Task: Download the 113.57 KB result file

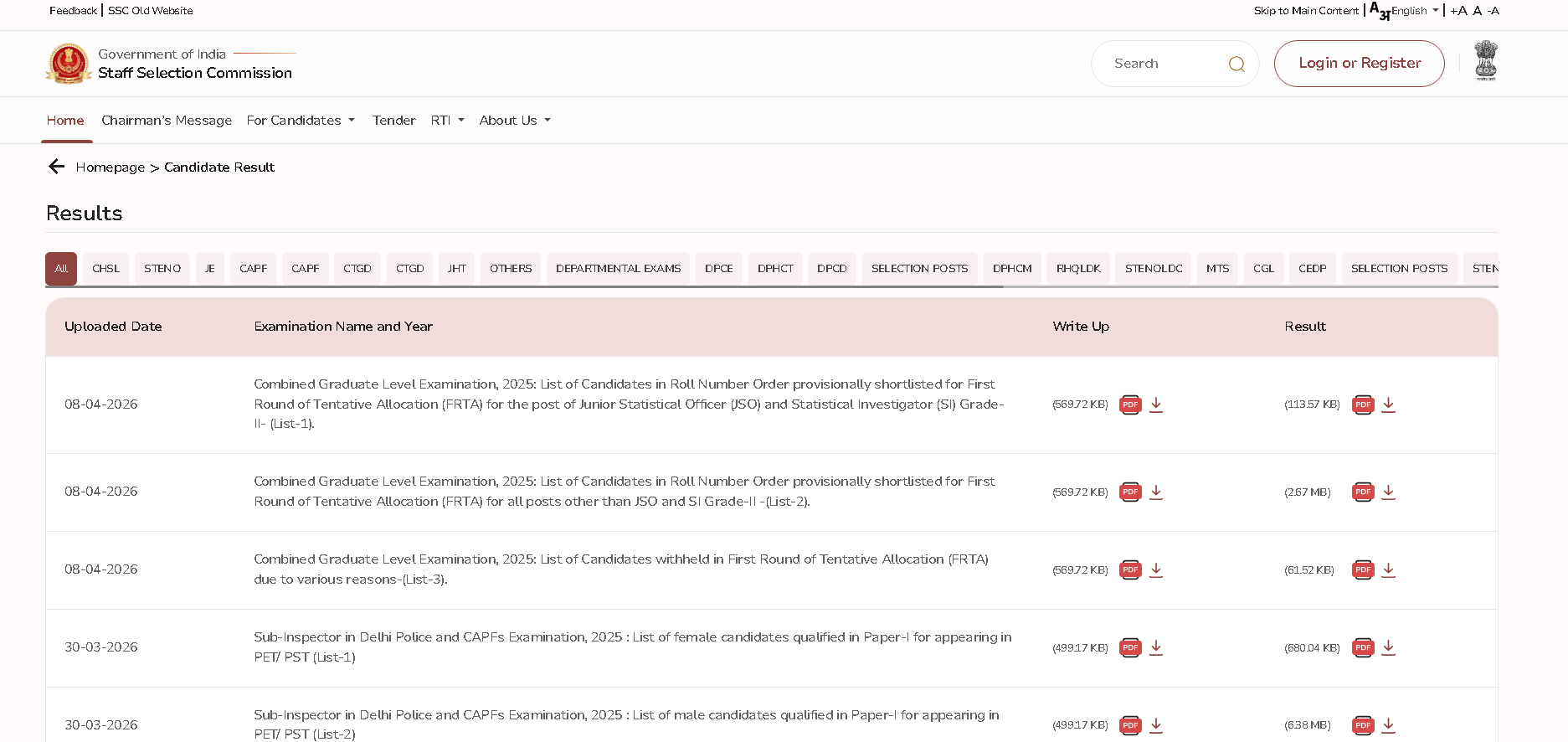Action: pos(1388,404)
